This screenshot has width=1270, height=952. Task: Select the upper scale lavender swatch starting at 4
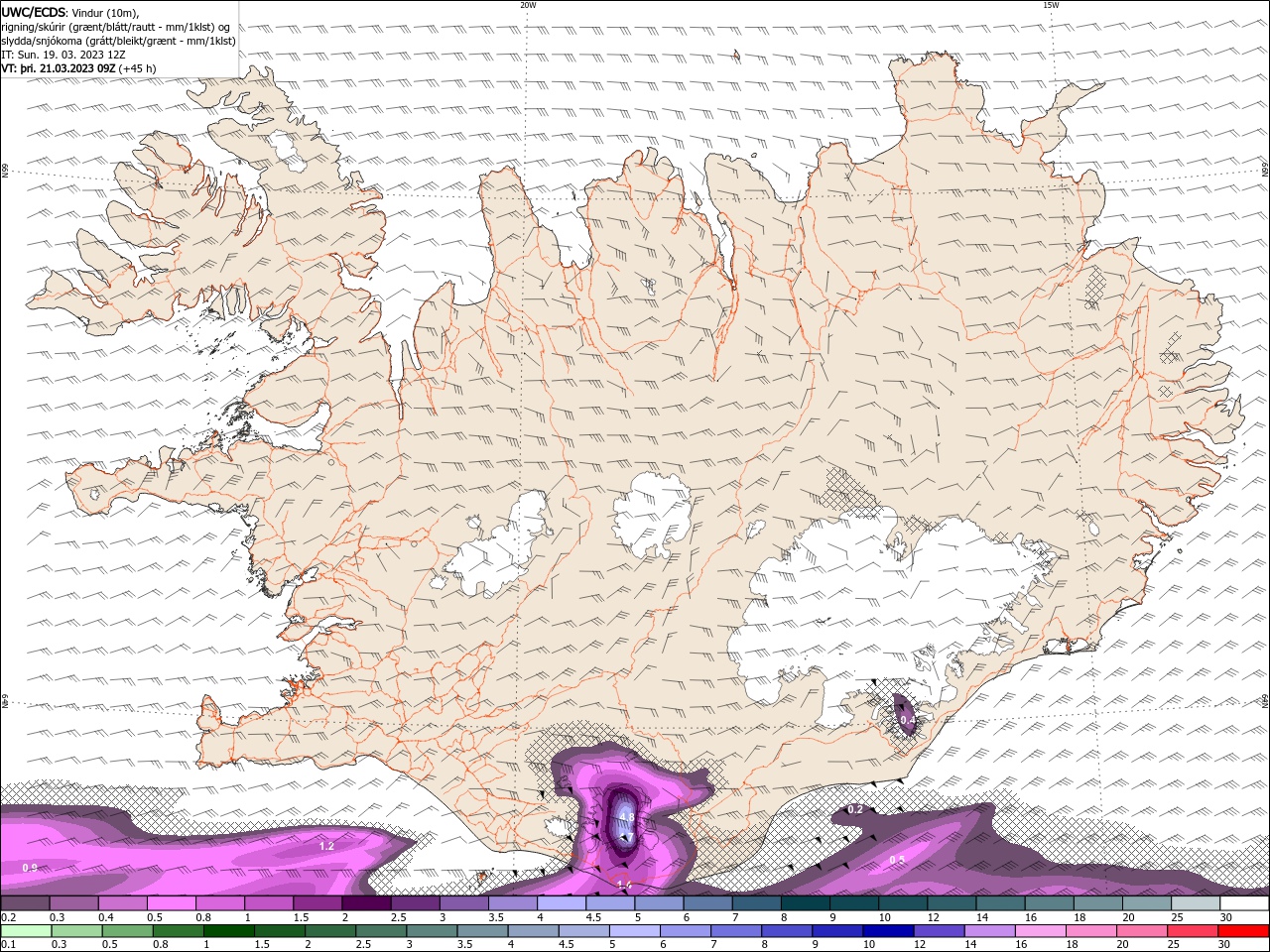[562, 903]
